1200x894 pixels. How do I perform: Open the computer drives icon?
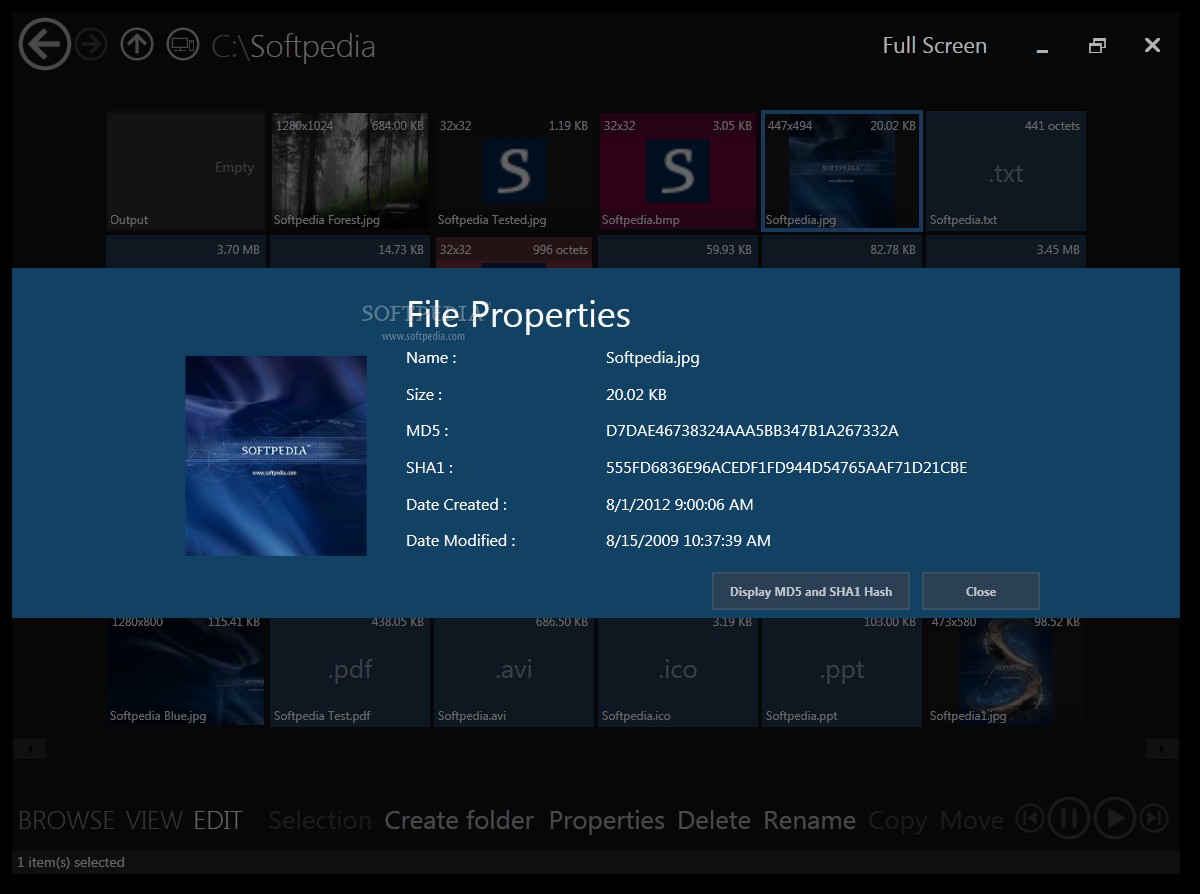[183, 45]
